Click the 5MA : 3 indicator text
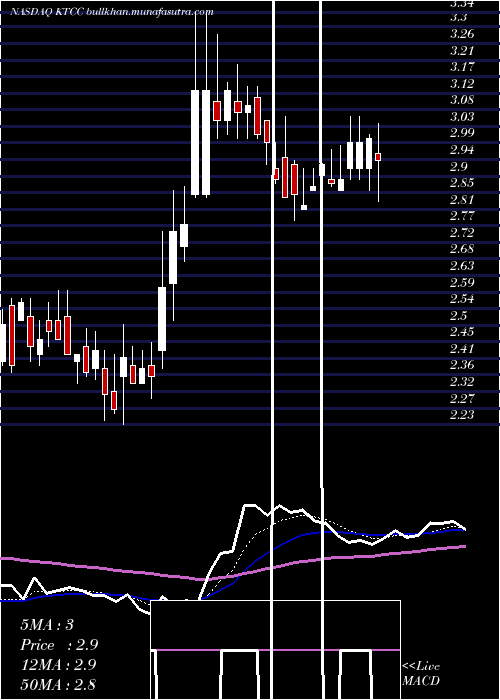The width and height of the screenshot is (500, 700). 47,625
